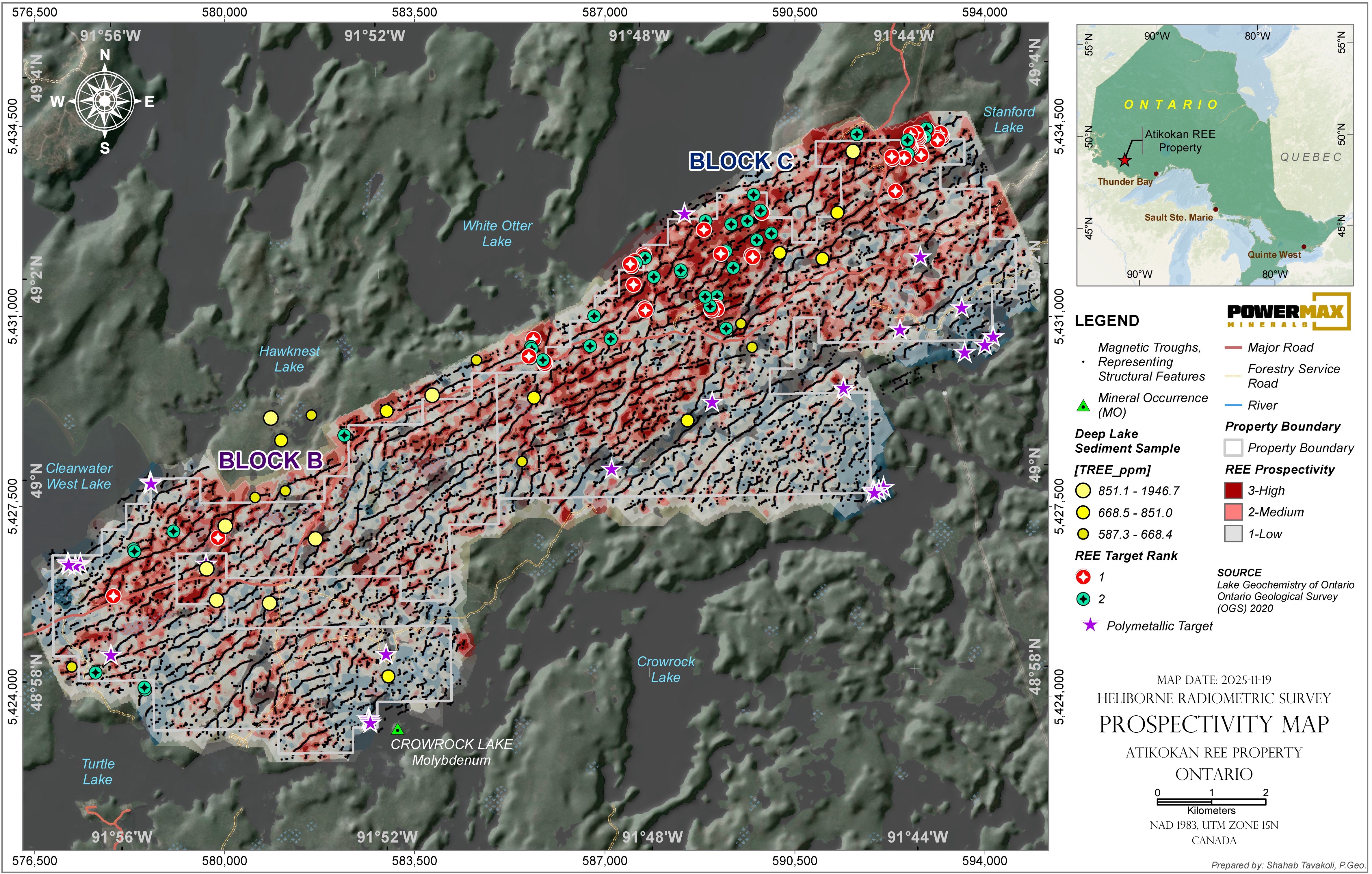Click the Kilometers scale bar
Viewport: 1372px width, 874px height.
[x=1211, y=802]
